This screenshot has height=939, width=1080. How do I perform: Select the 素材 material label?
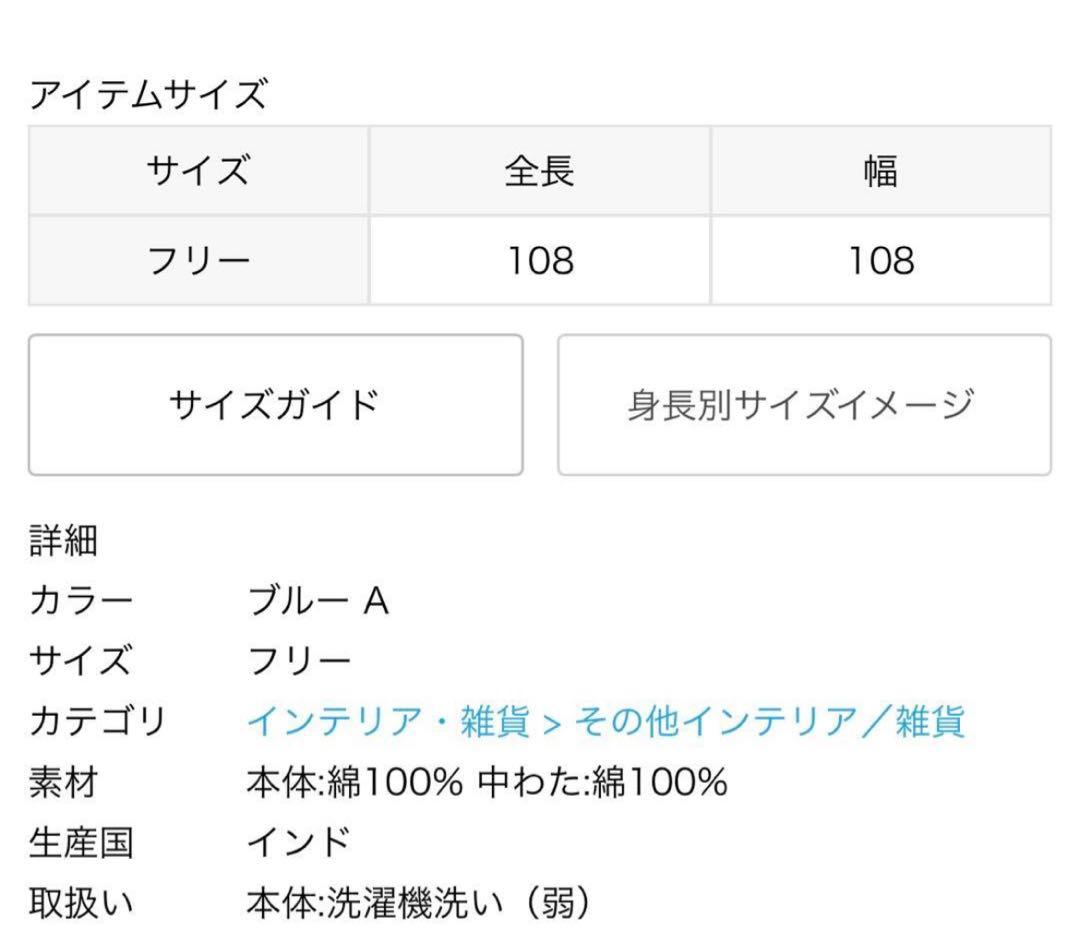point(63,786)
